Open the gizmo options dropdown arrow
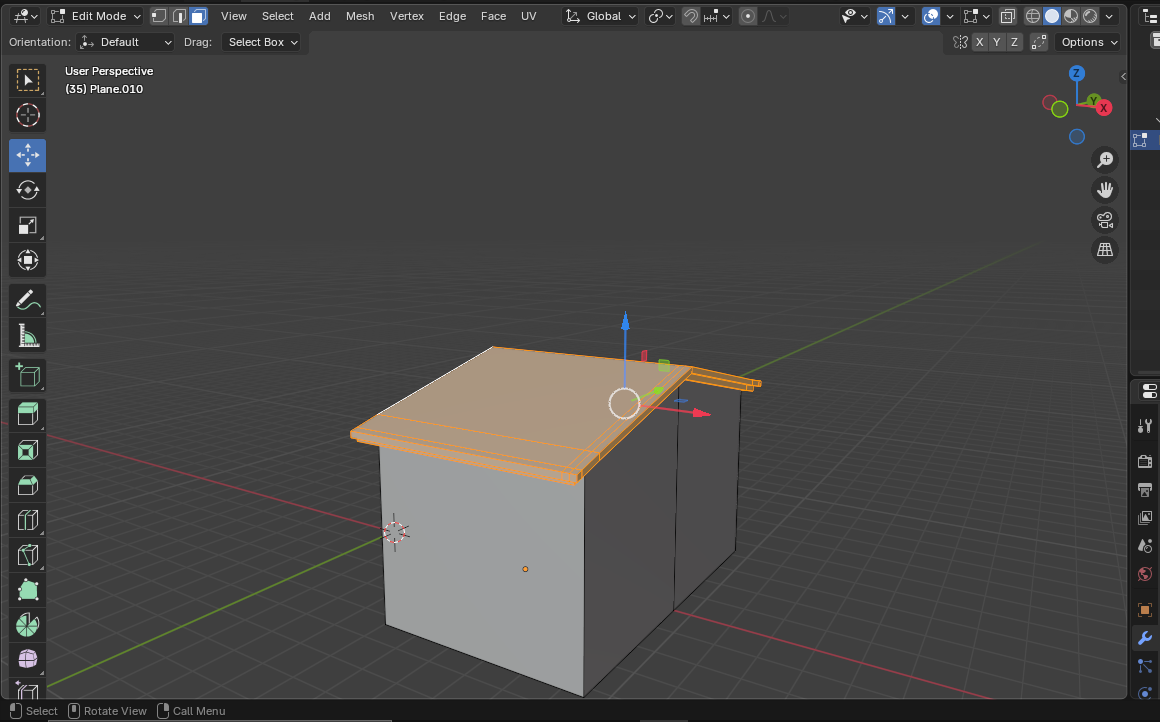 pos(905,16)
